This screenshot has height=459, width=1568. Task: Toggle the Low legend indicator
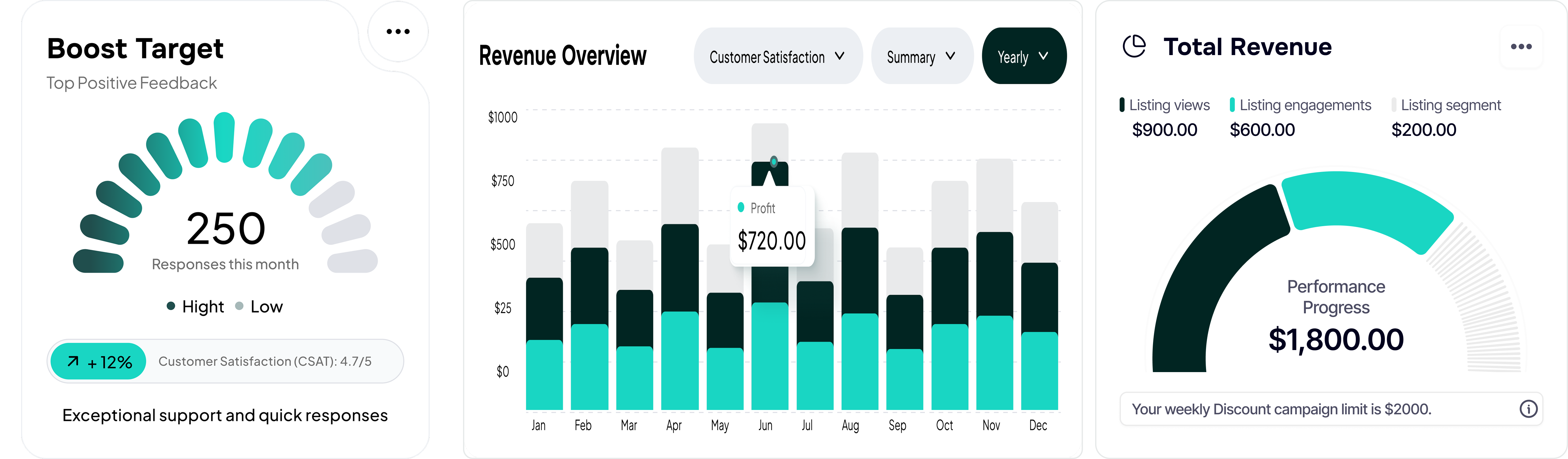(x=240, y=306)
